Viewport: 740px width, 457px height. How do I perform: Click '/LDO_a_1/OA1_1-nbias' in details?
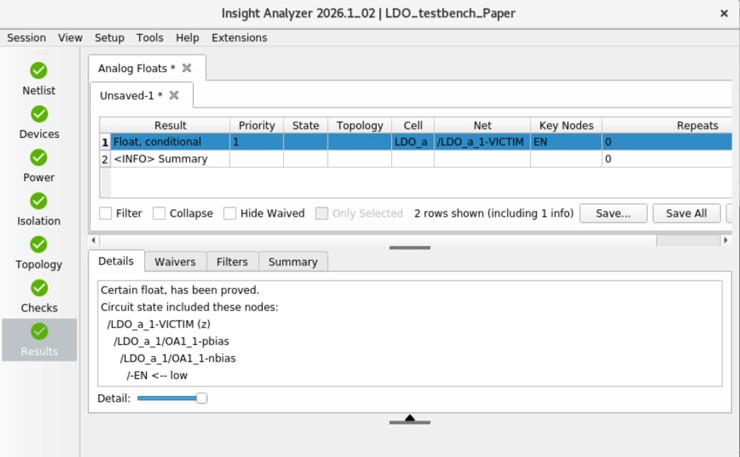coord(178,358)
